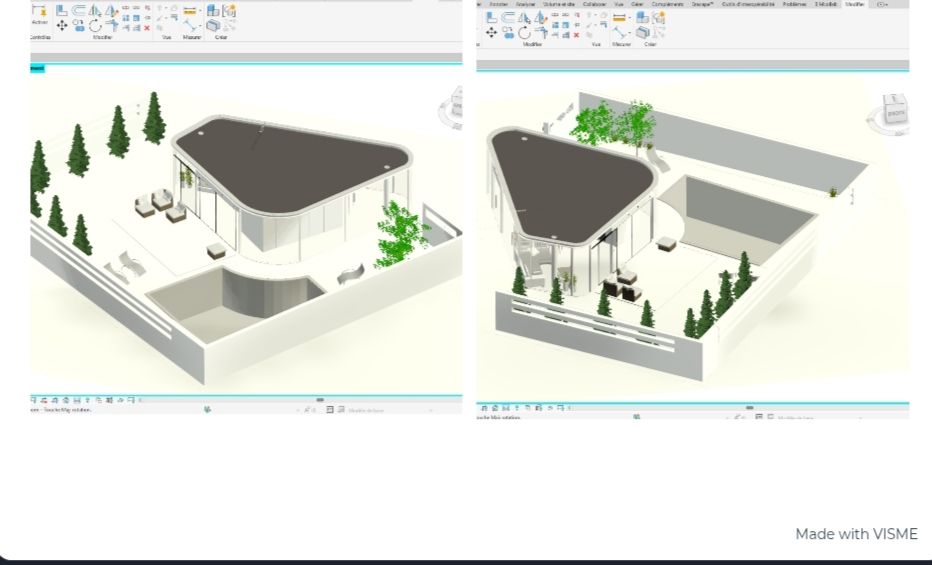The height and width of the screenshot is (565, 932).
Task: Select the Copy tool in right window
Action: click(508, 33)
